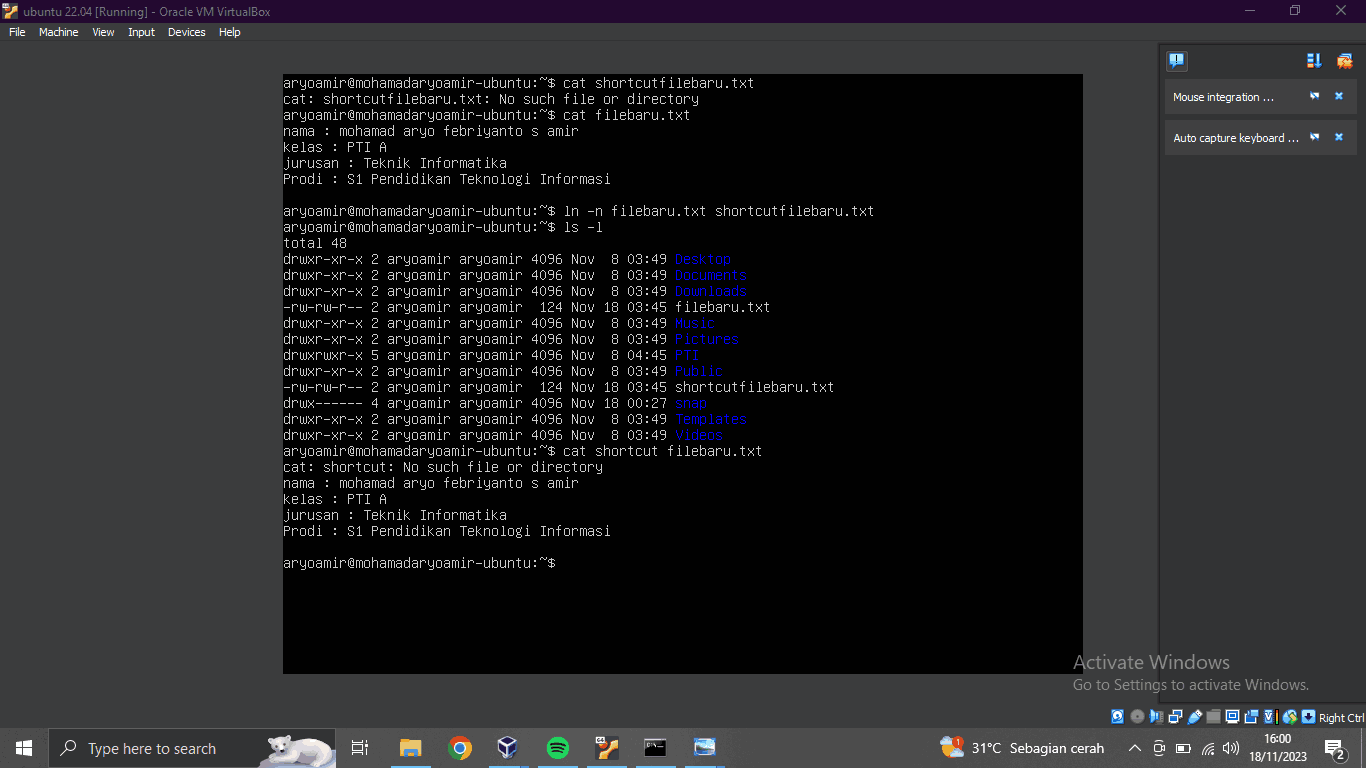Click the filebaru.txt entry in ls listing
This screenshot has height=768, width=1366.
coord(722,307)
